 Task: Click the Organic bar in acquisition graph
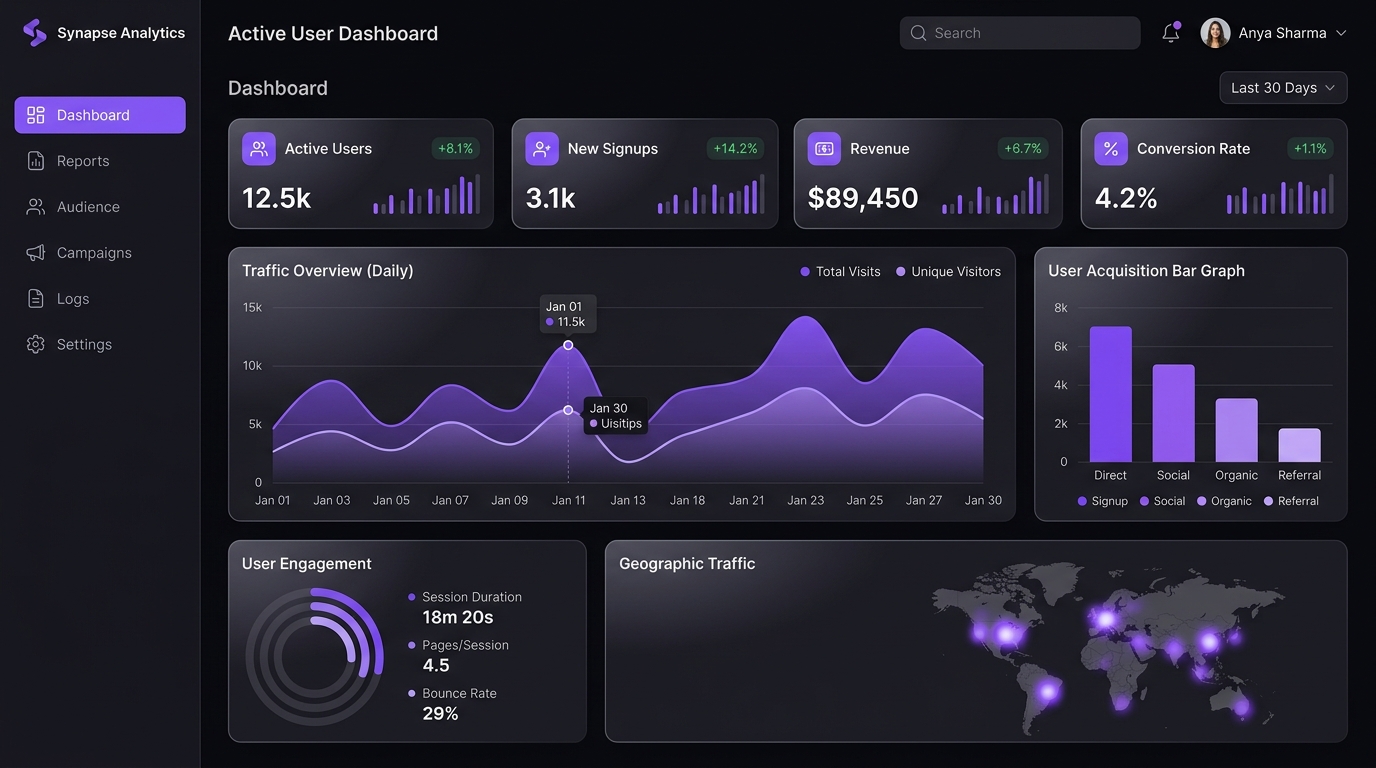tap(1236, 430)
